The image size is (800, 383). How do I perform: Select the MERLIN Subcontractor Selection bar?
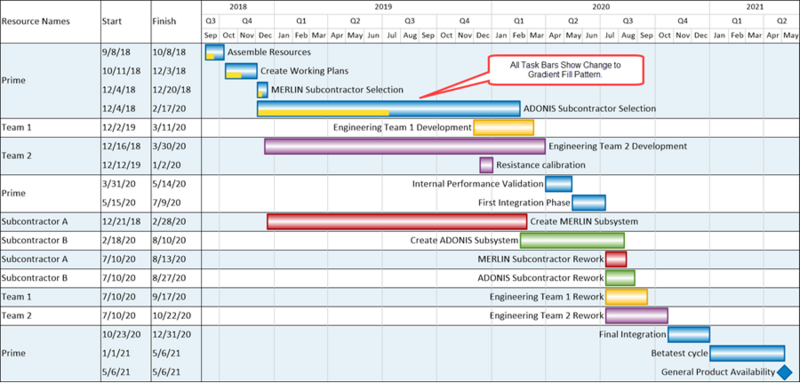point(262,90)
